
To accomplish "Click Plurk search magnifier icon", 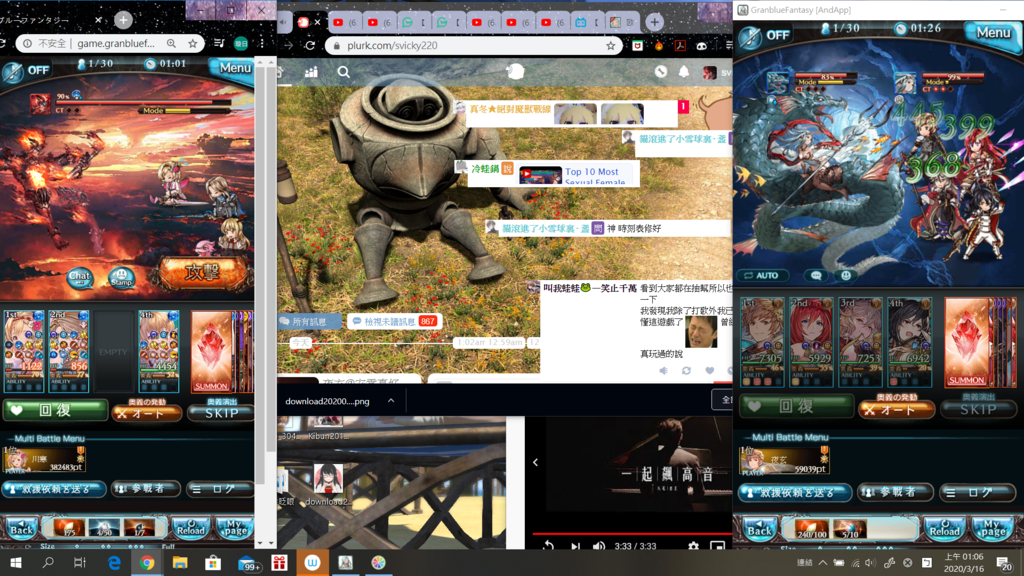I will coord(344,72).
